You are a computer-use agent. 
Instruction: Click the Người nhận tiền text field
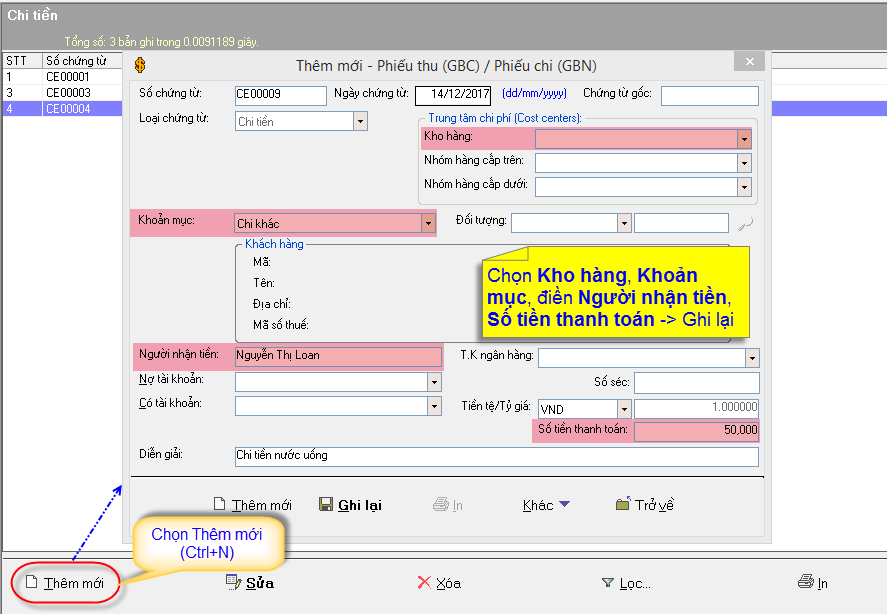[337, 355]
